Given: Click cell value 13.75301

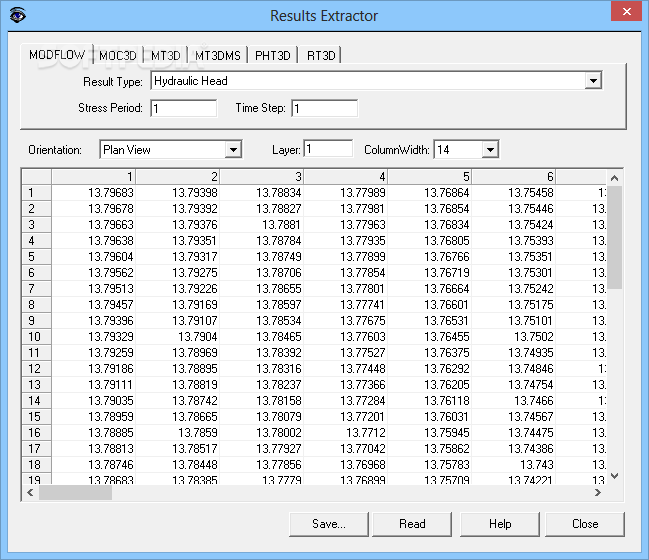Looking at the screenshot, I should [514, 273].
